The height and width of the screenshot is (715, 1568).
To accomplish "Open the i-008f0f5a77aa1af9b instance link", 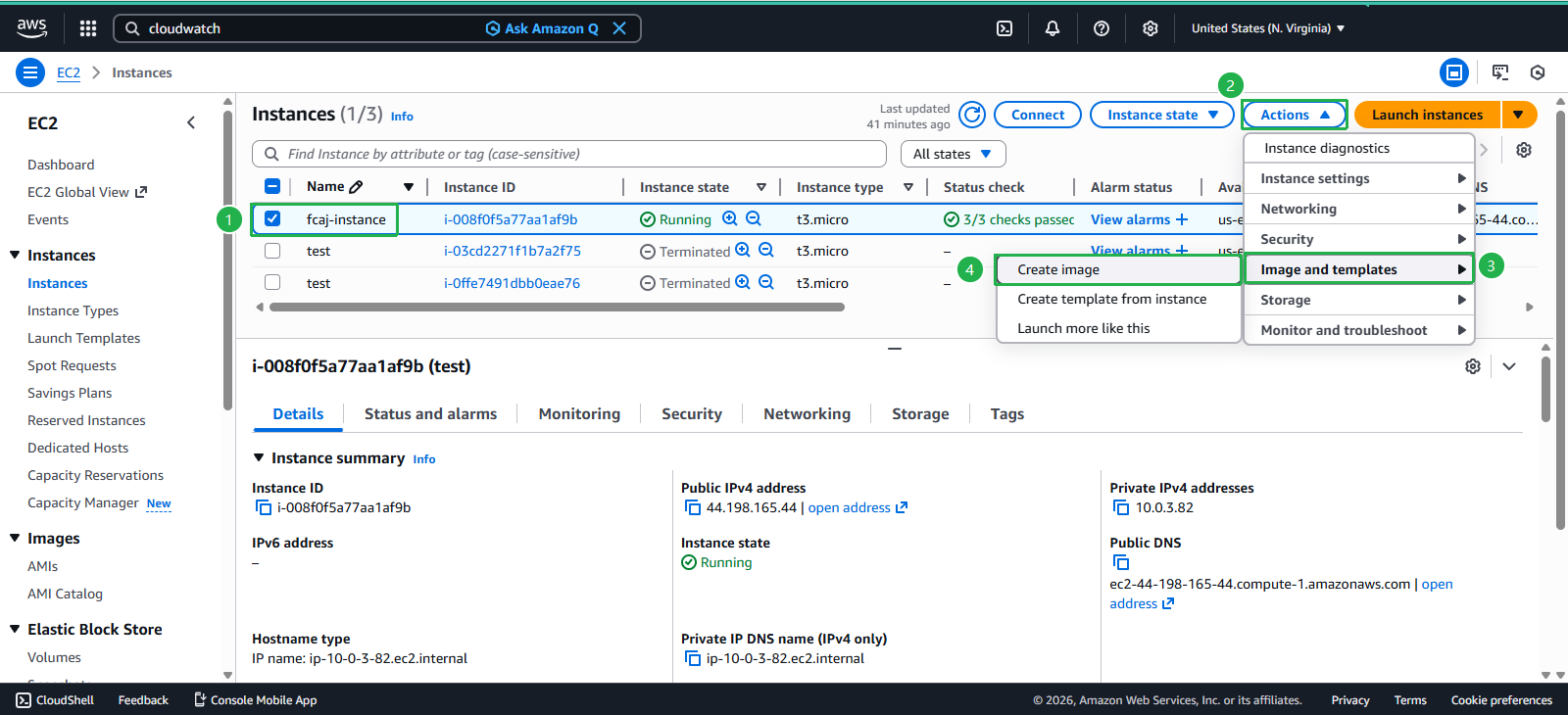I will click(511, 219).
